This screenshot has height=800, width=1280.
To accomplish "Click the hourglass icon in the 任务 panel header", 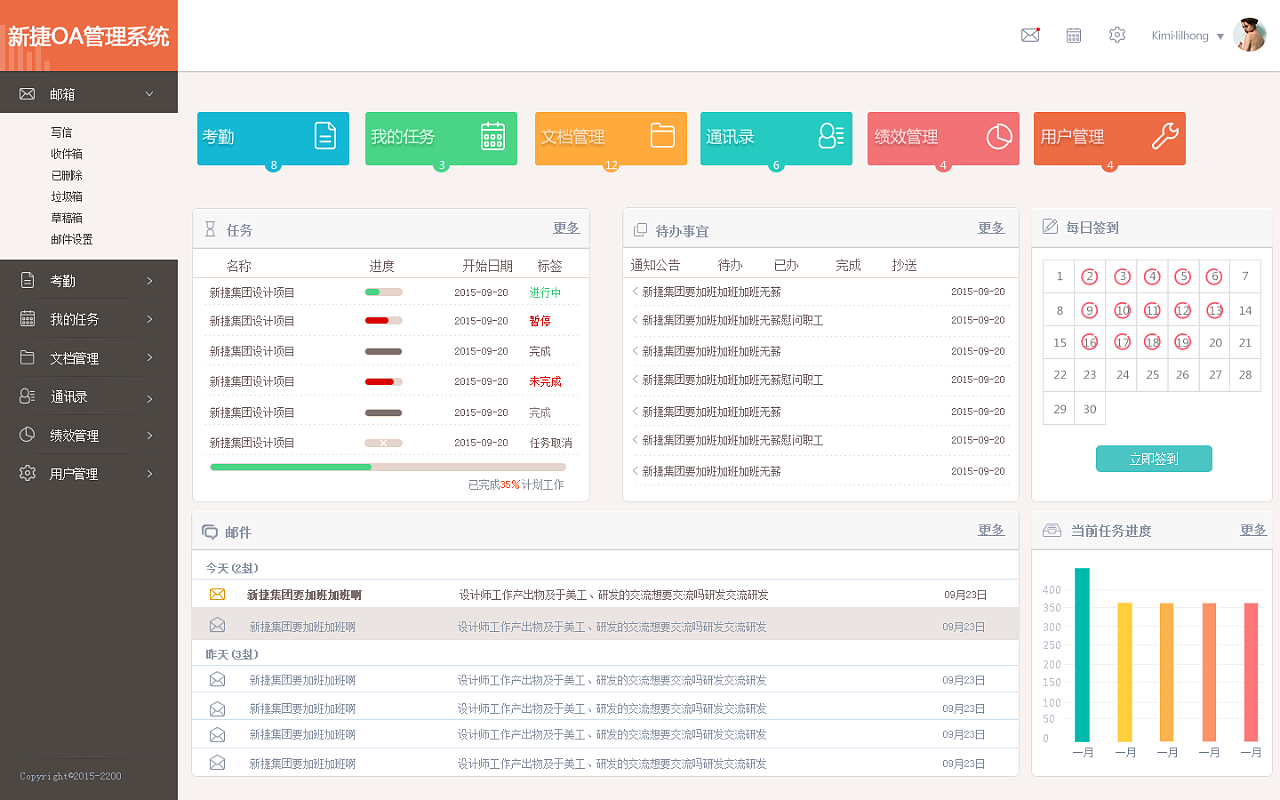I will (210, 229).
